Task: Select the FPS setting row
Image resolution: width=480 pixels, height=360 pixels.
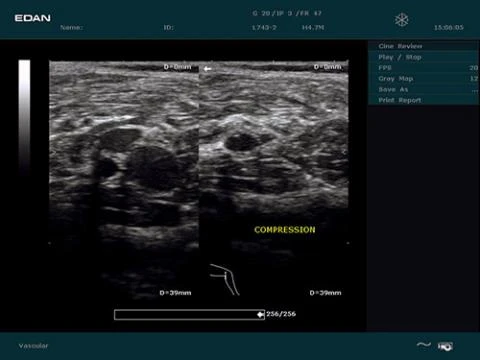Action: pos(424,68)
